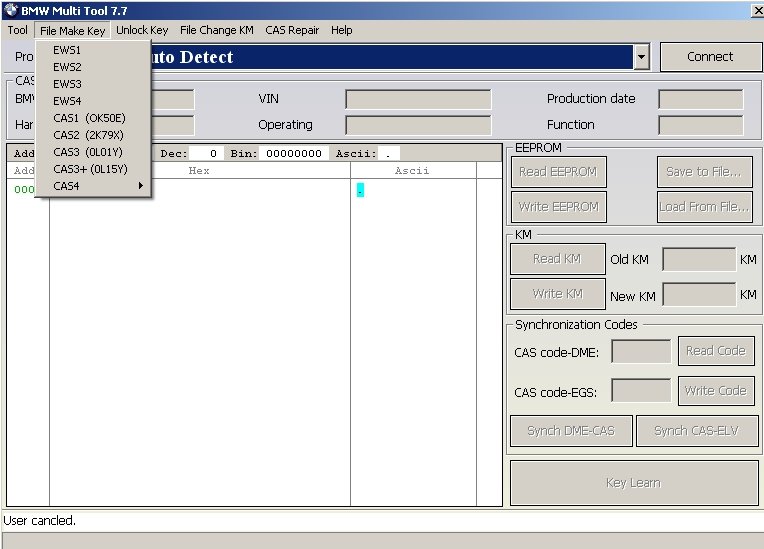
Task: Choose CAS1 (0K50E) menu entry
Action: (89, 118)
